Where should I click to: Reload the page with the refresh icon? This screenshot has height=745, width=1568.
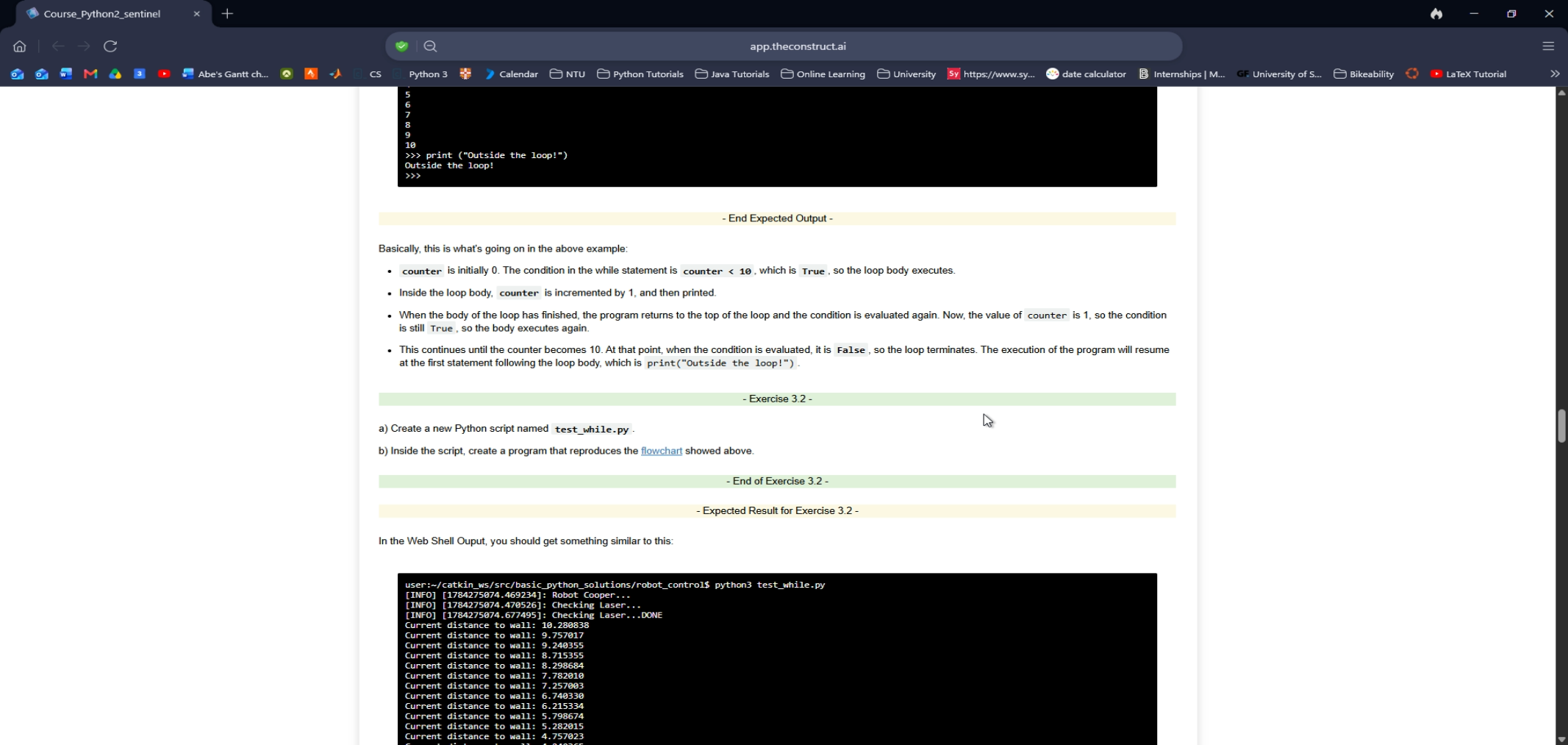coord(110,46)
